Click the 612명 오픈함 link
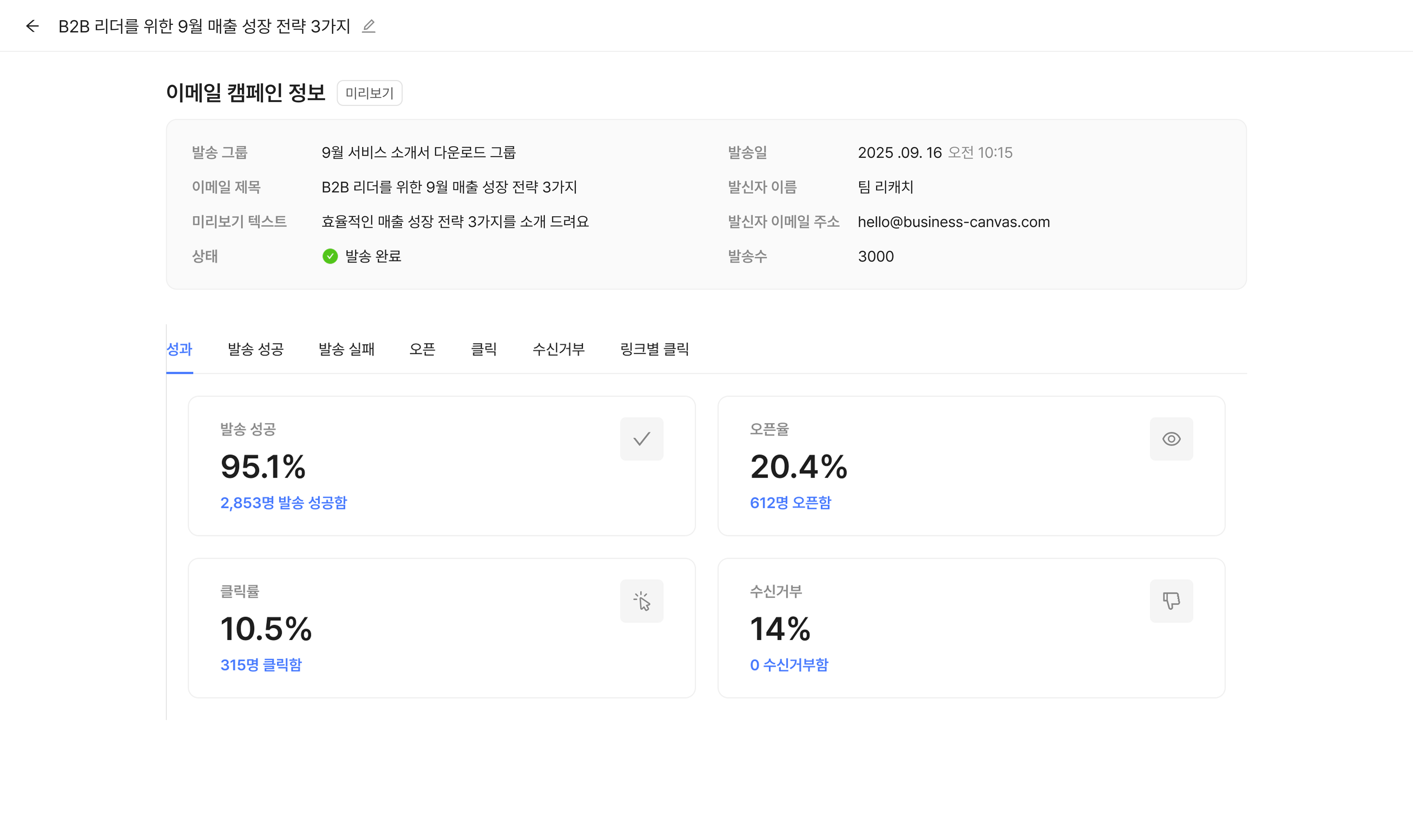The image size is (1413, 840). 790,503
